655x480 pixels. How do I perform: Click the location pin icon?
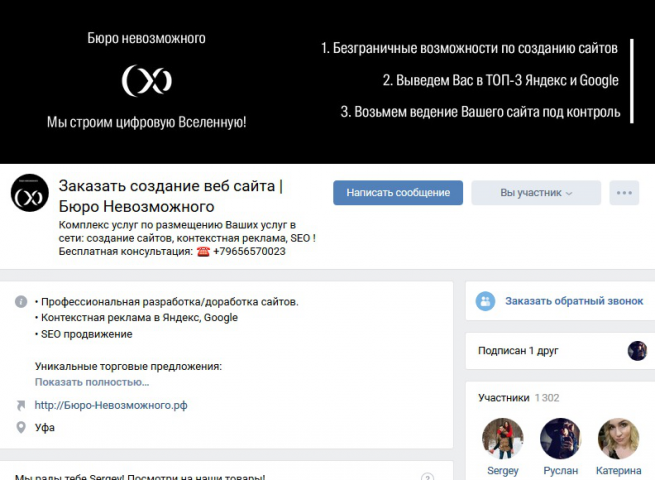(20, 427)
